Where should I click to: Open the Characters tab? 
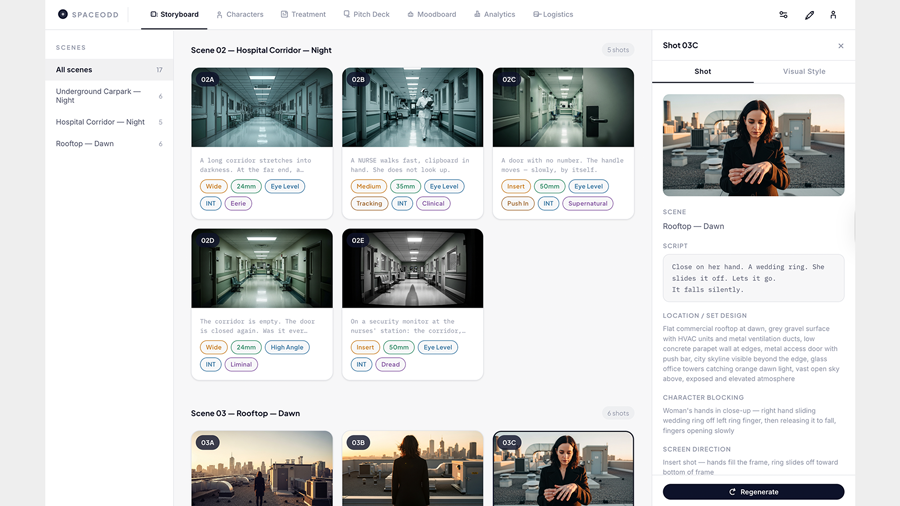pyautogui.click(x=240, y=14)
